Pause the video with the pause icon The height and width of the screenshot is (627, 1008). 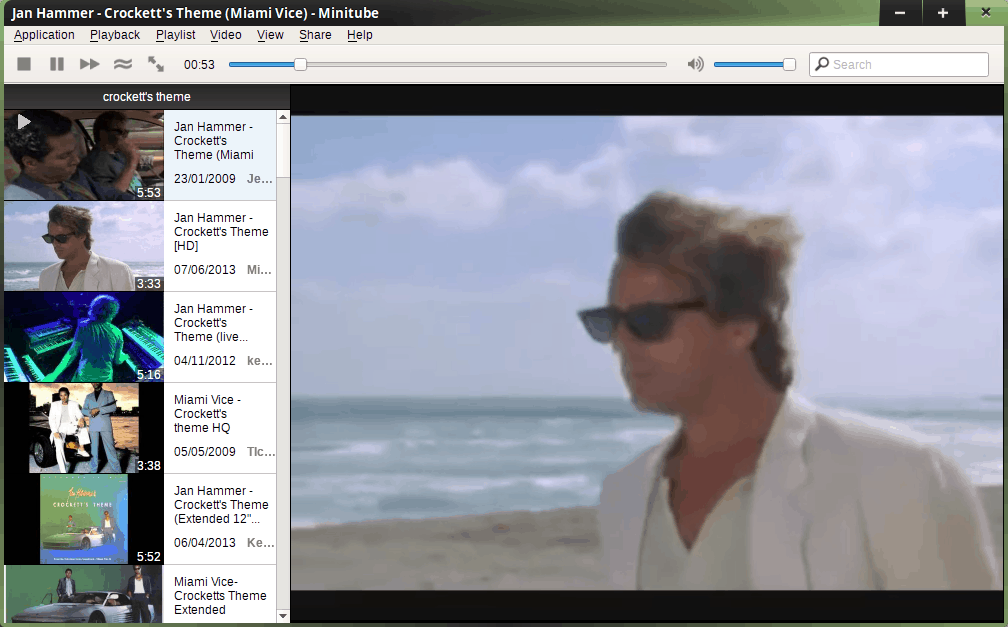pyautogui.click(x=57, y=64)
